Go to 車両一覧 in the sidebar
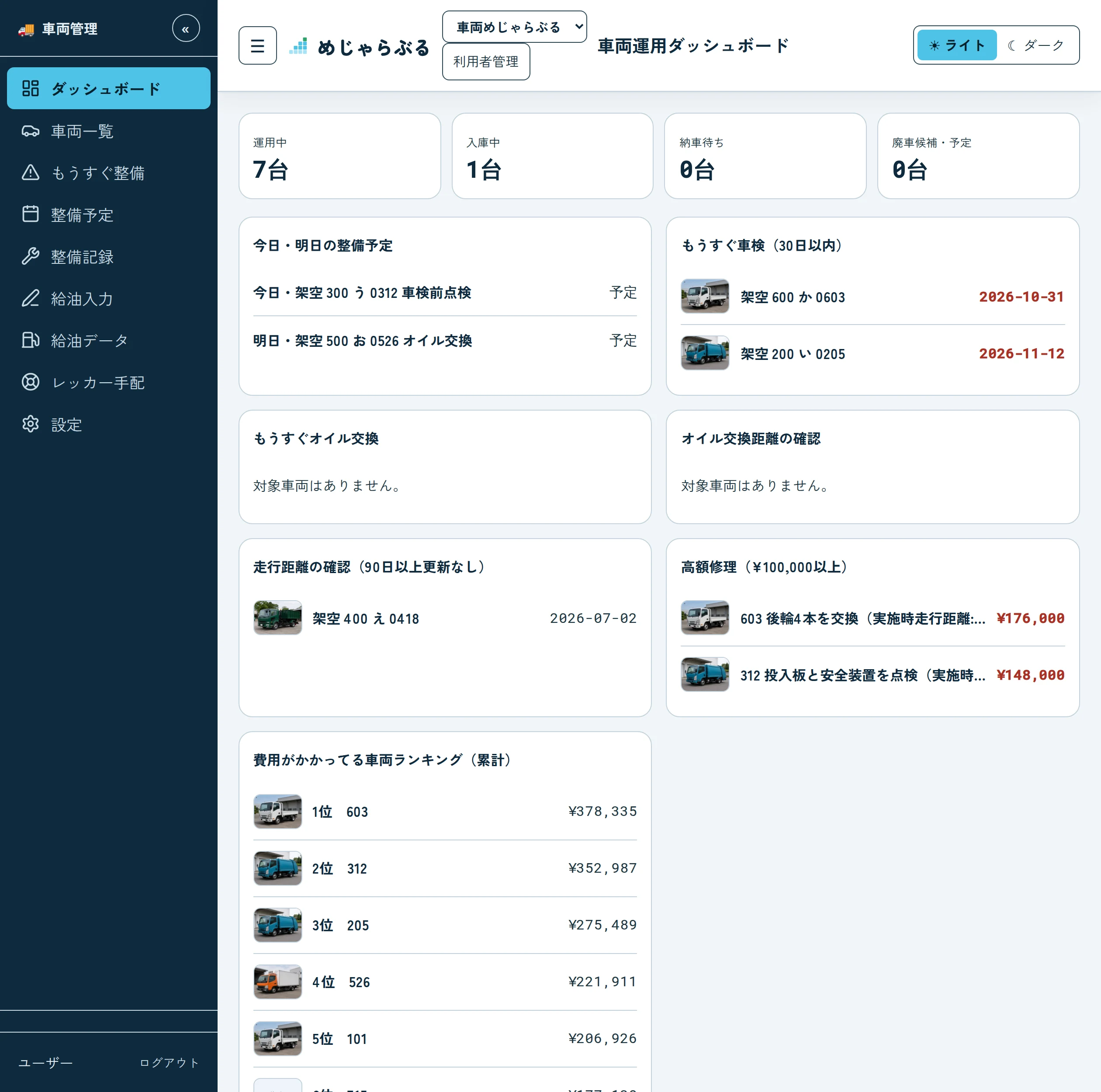Image resolution: width=1101 pixels, height=1092 pixels. [x=109, y=131]
